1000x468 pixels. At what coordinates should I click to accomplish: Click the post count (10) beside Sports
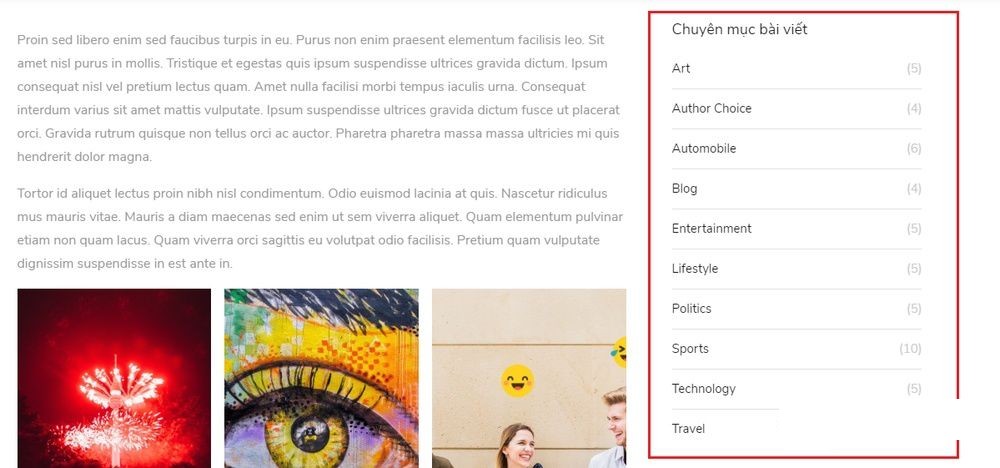[x=910, y=349]
